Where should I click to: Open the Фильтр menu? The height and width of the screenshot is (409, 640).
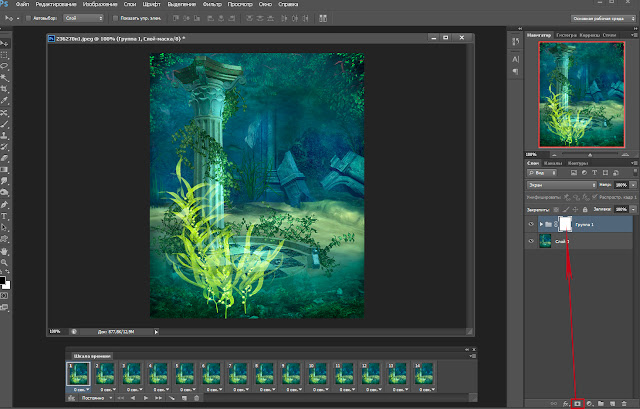tap(212, 4)
